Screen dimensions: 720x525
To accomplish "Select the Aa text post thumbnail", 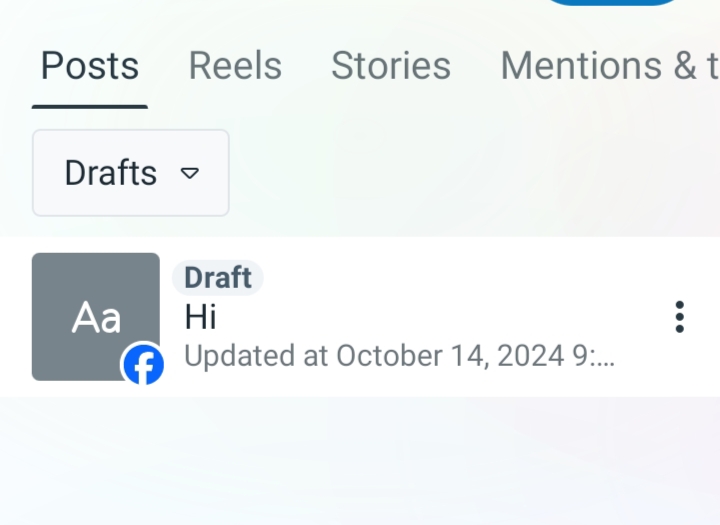I will [x=96, y=316].
